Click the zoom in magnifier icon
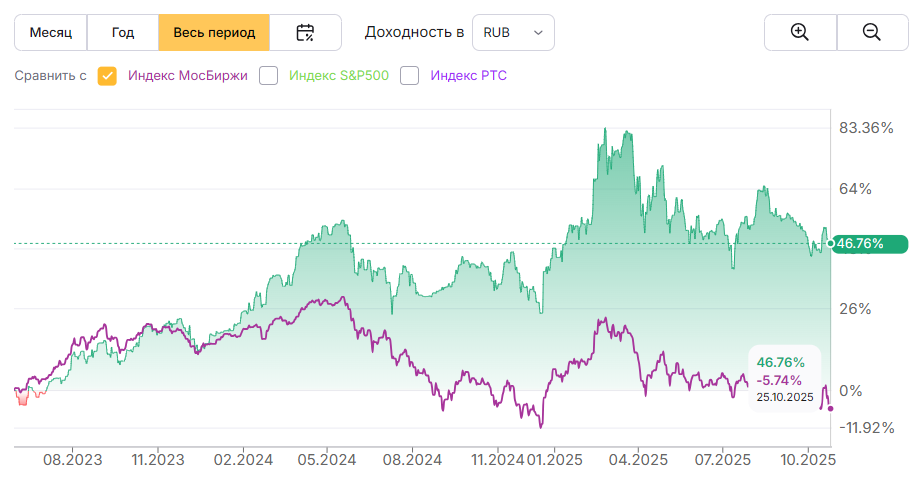Screen dimensions: 919x477 click(799, 32)
